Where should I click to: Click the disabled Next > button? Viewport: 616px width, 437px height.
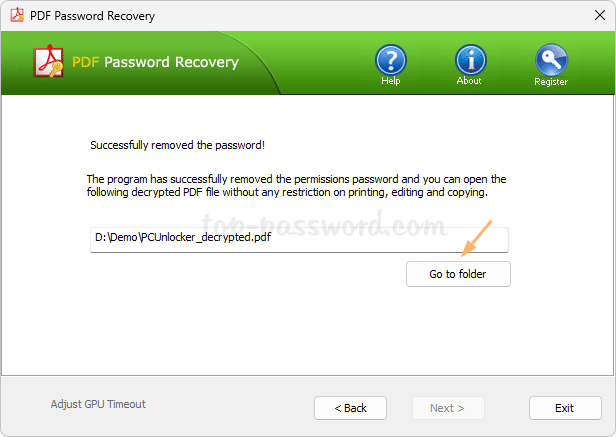pos(448,408)
